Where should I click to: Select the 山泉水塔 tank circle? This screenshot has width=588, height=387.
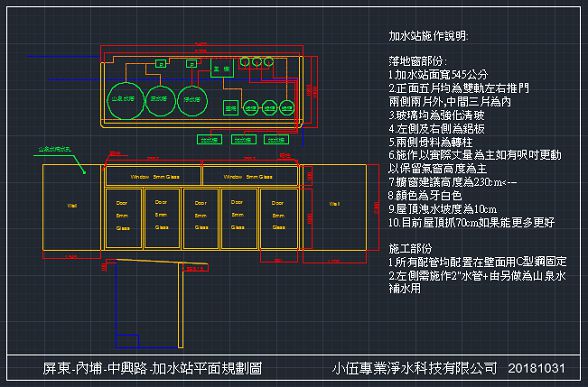(126, 100)
